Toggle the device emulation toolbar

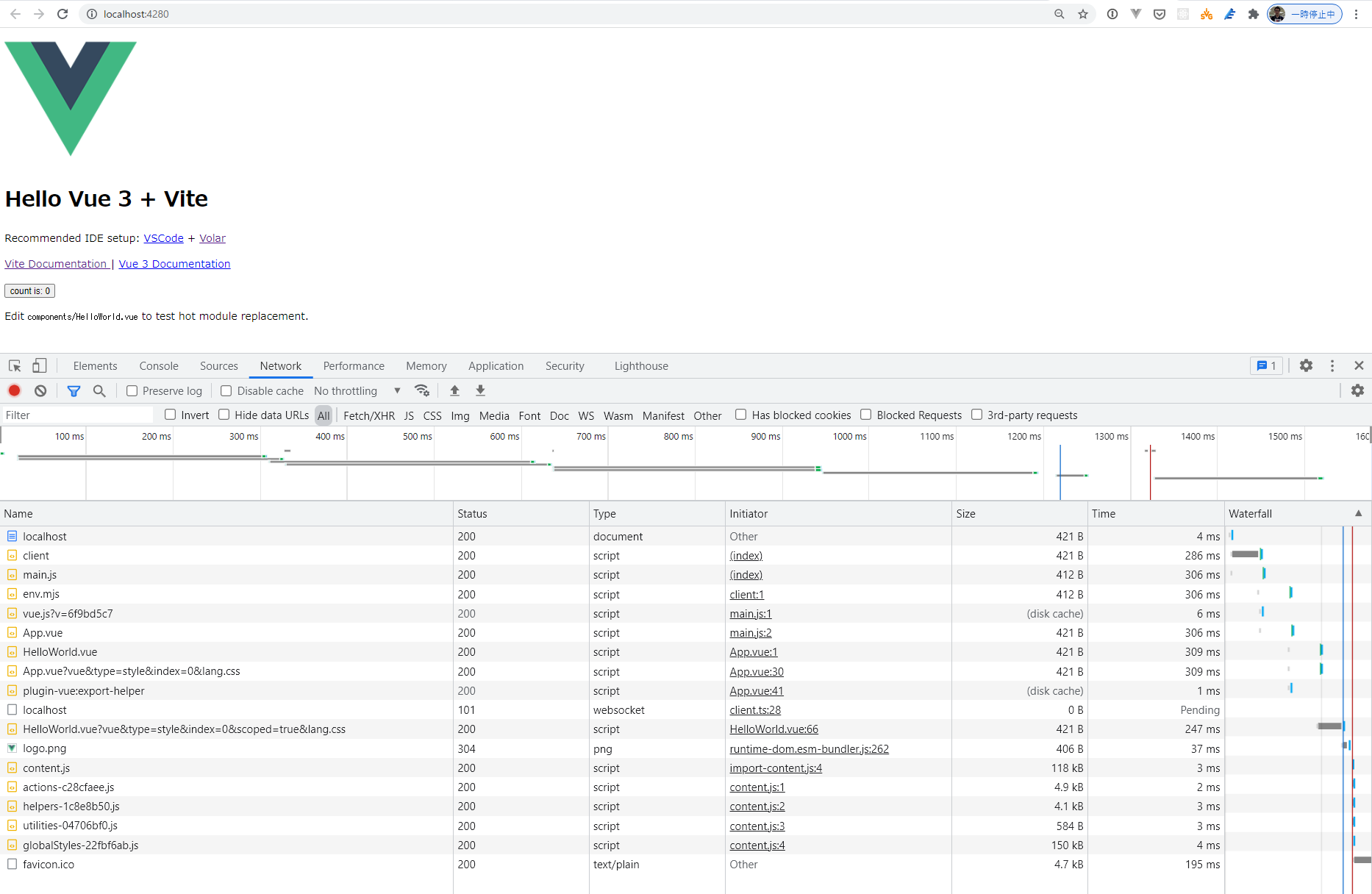point(39,365)
